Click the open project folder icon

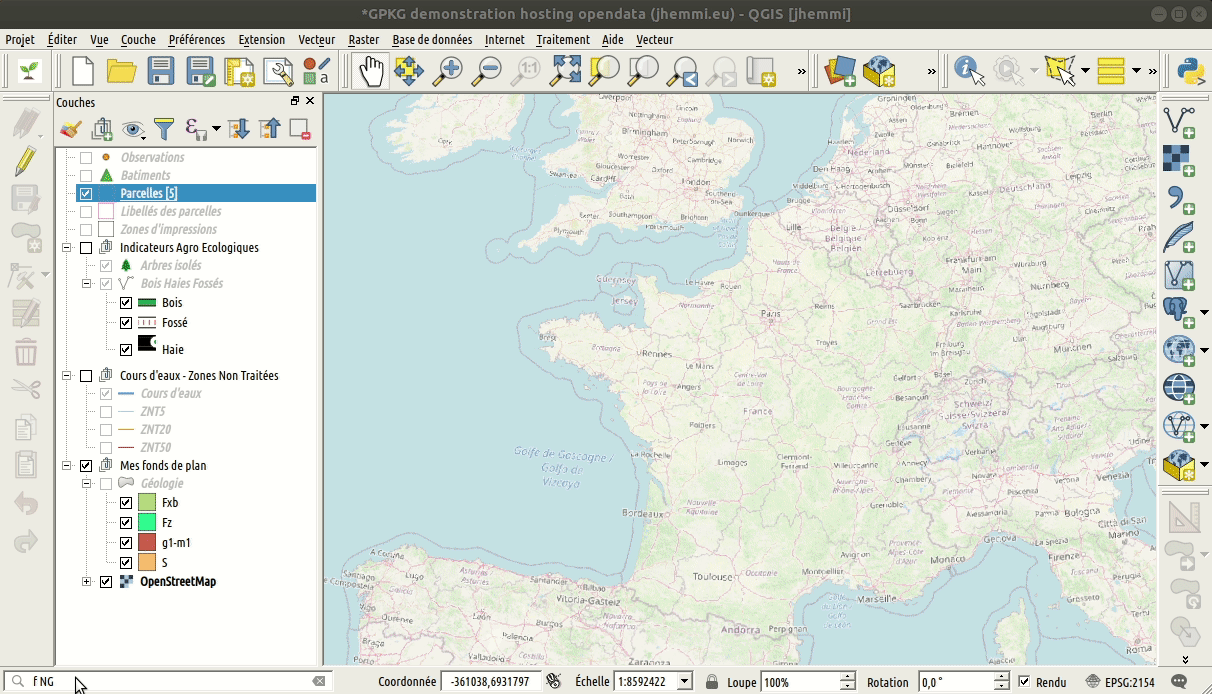[122, 71]
